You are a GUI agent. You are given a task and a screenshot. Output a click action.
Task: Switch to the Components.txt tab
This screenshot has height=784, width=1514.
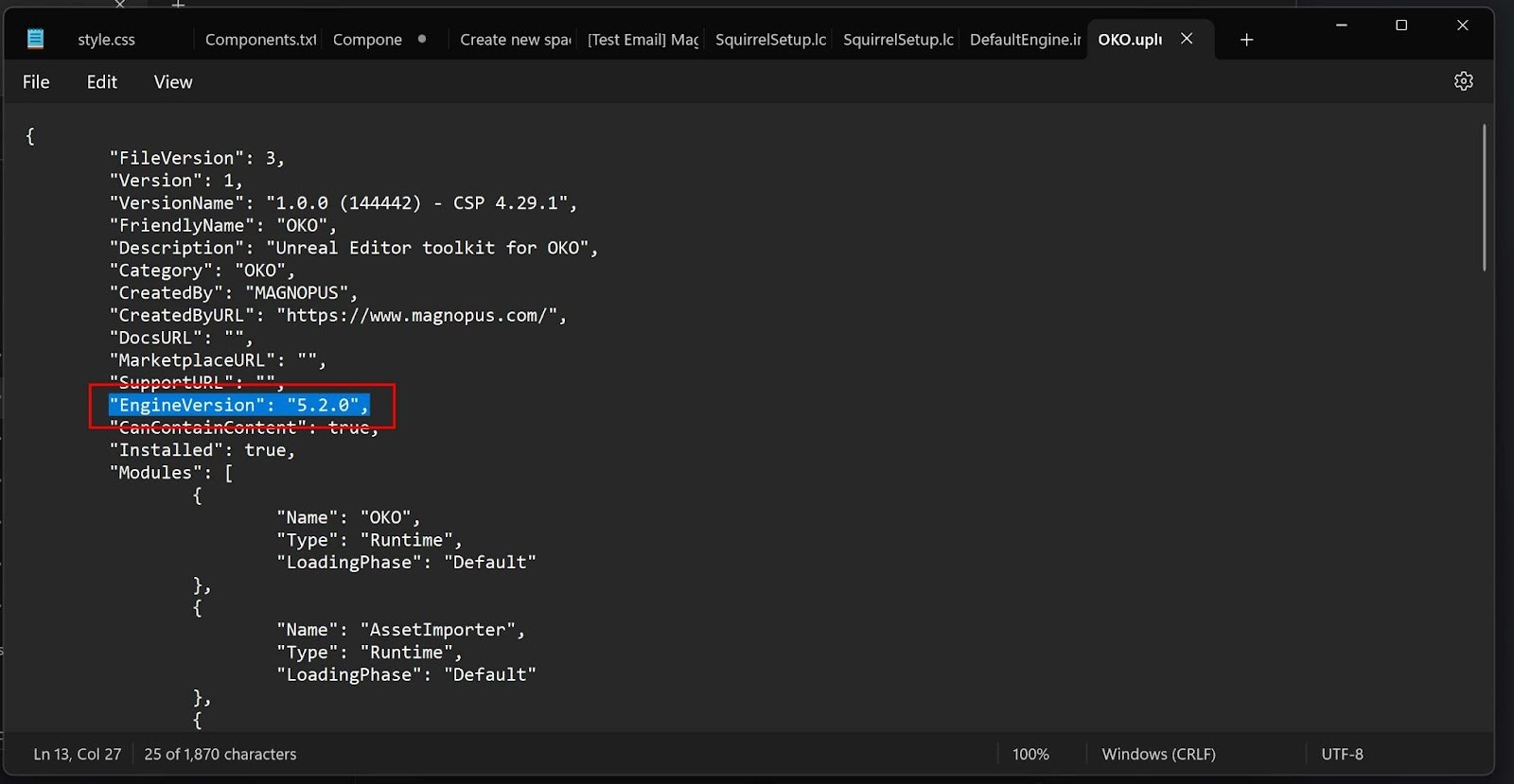coord(260,40)
